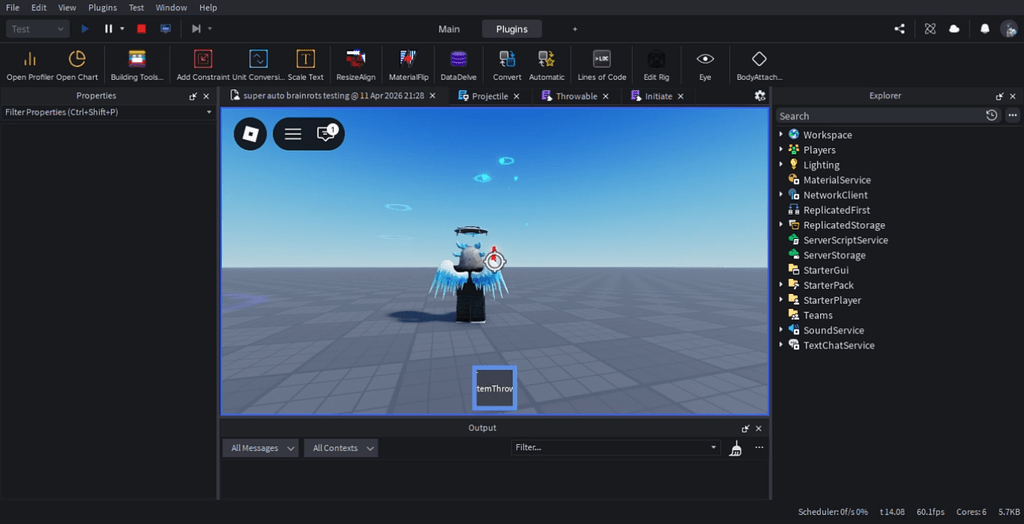Select ServerScriptService in Explorer

[845, 240]
